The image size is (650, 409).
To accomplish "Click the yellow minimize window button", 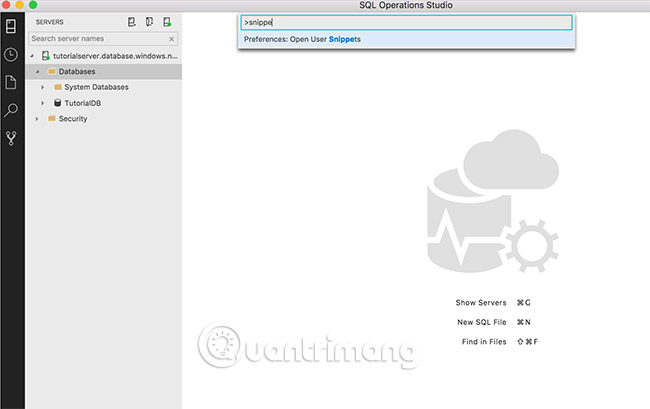I will (x=19, y=5).
